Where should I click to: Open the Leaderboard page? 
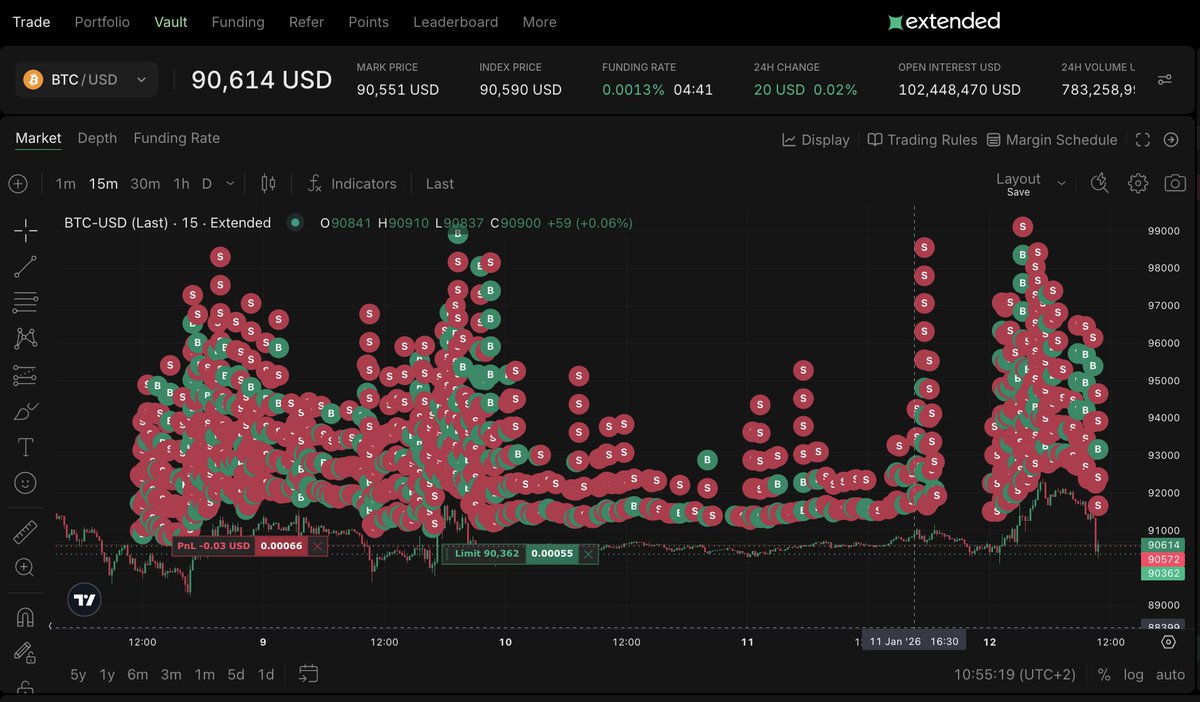point(456,21)
